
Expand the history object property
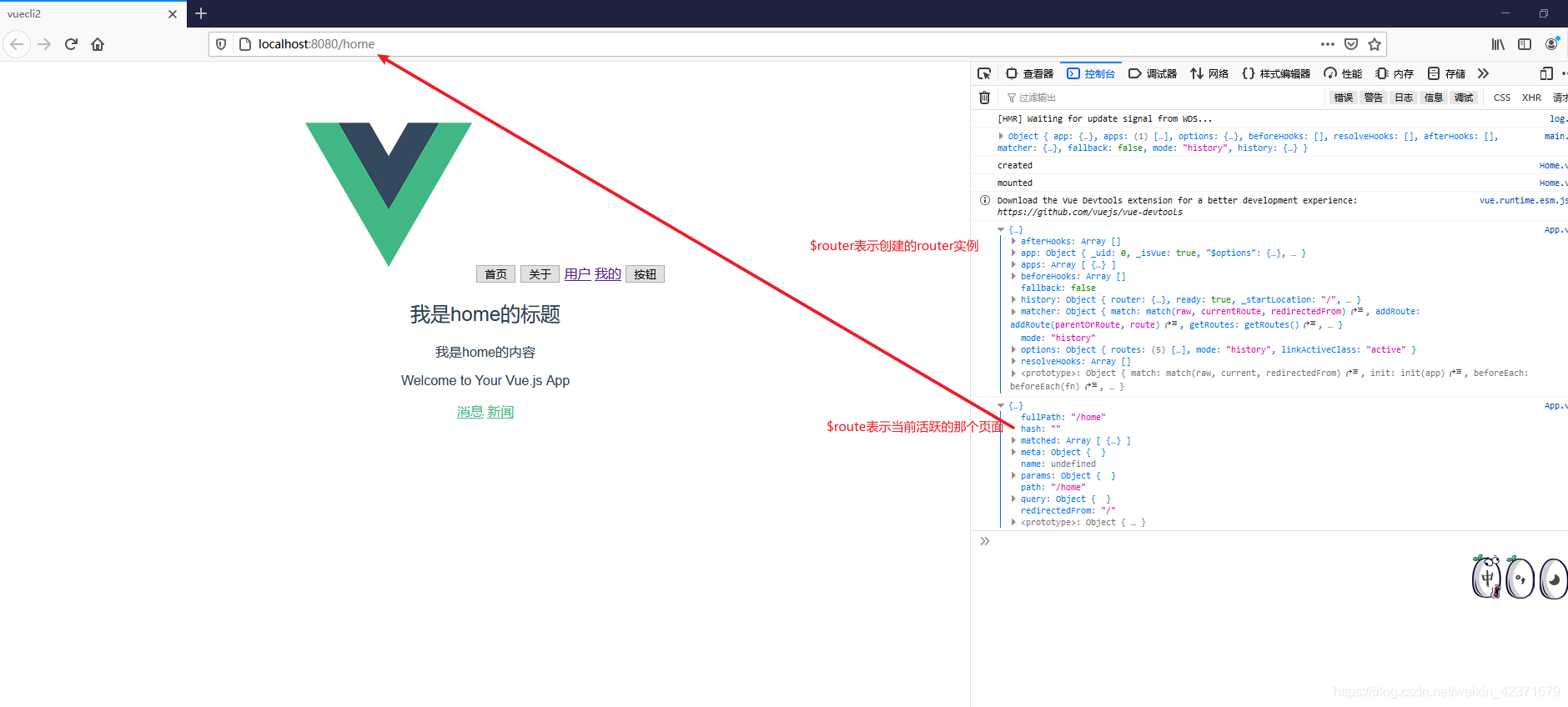point(1013,299)
